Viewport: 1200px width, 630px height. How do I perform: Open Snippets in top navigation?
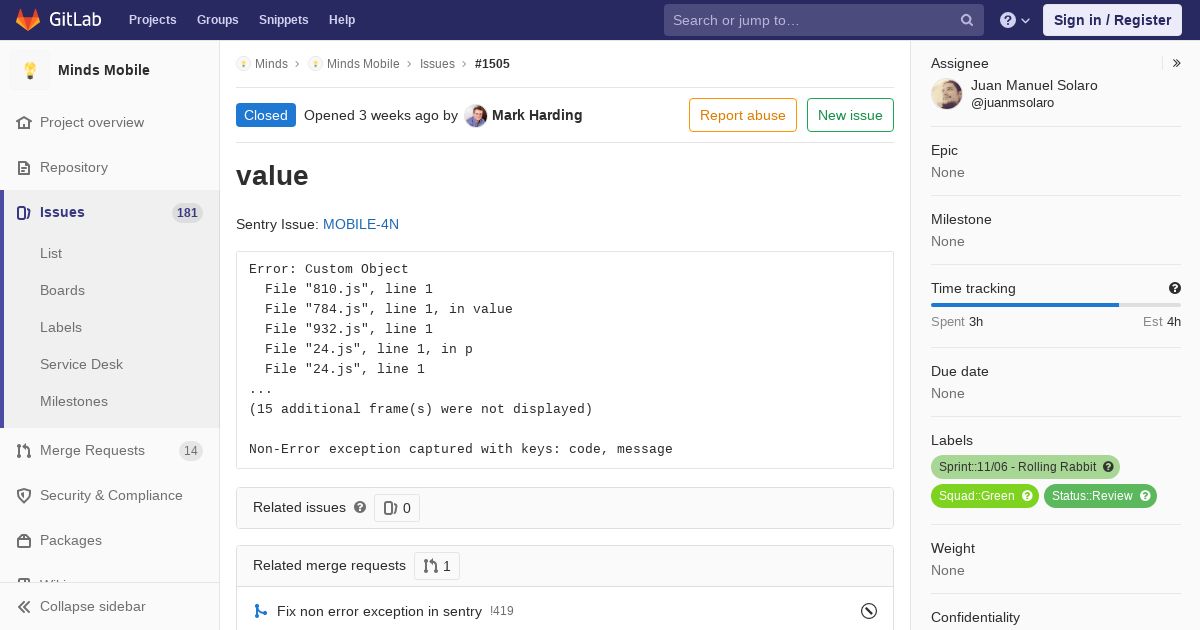coord(283,20)
